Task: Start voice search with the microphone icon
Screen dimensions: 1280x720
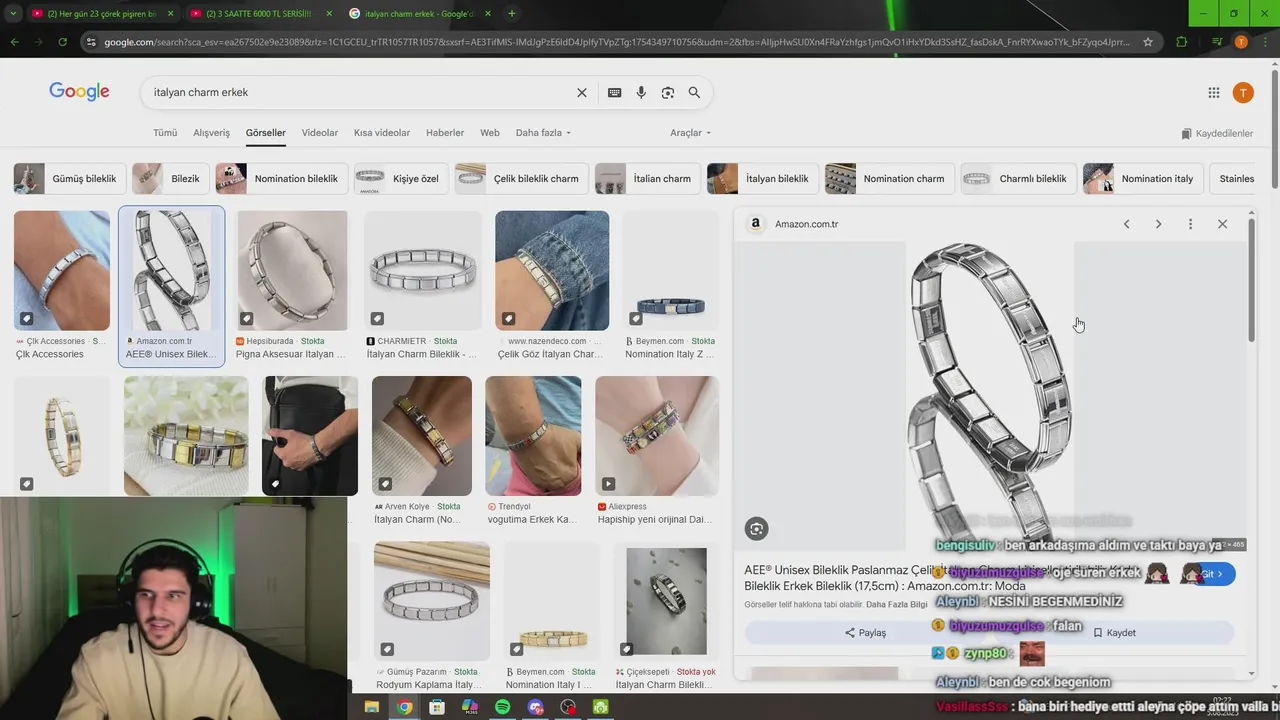Action: click(641, 92)
